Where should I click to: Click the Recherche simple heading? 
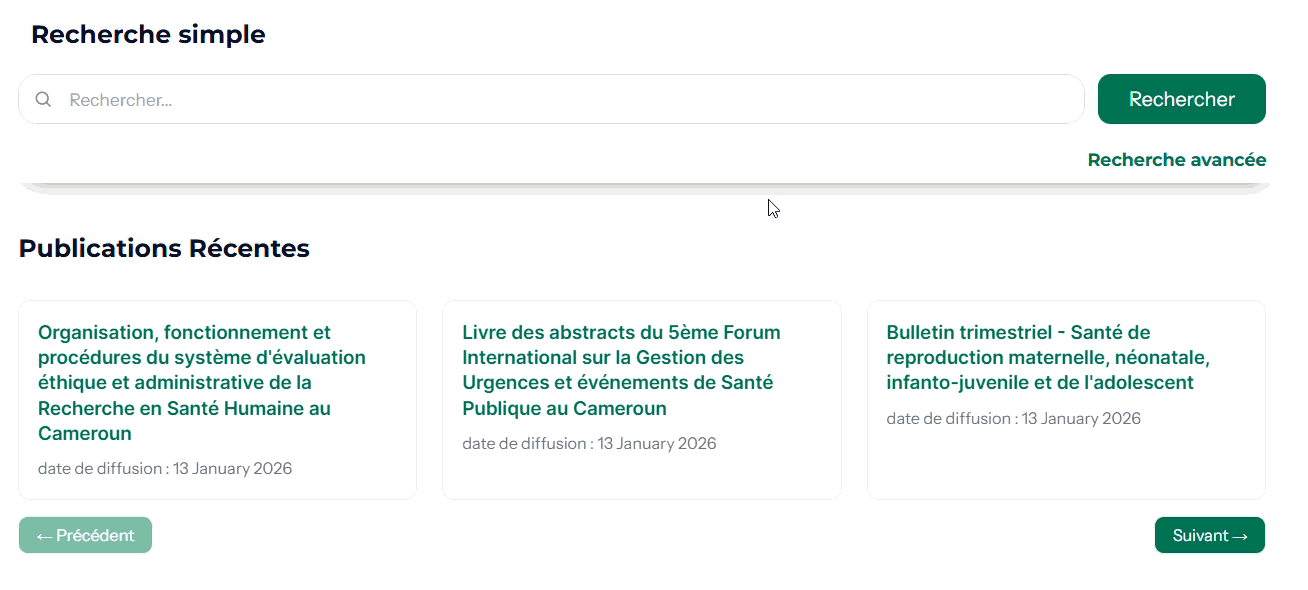(x=148, y=34)
